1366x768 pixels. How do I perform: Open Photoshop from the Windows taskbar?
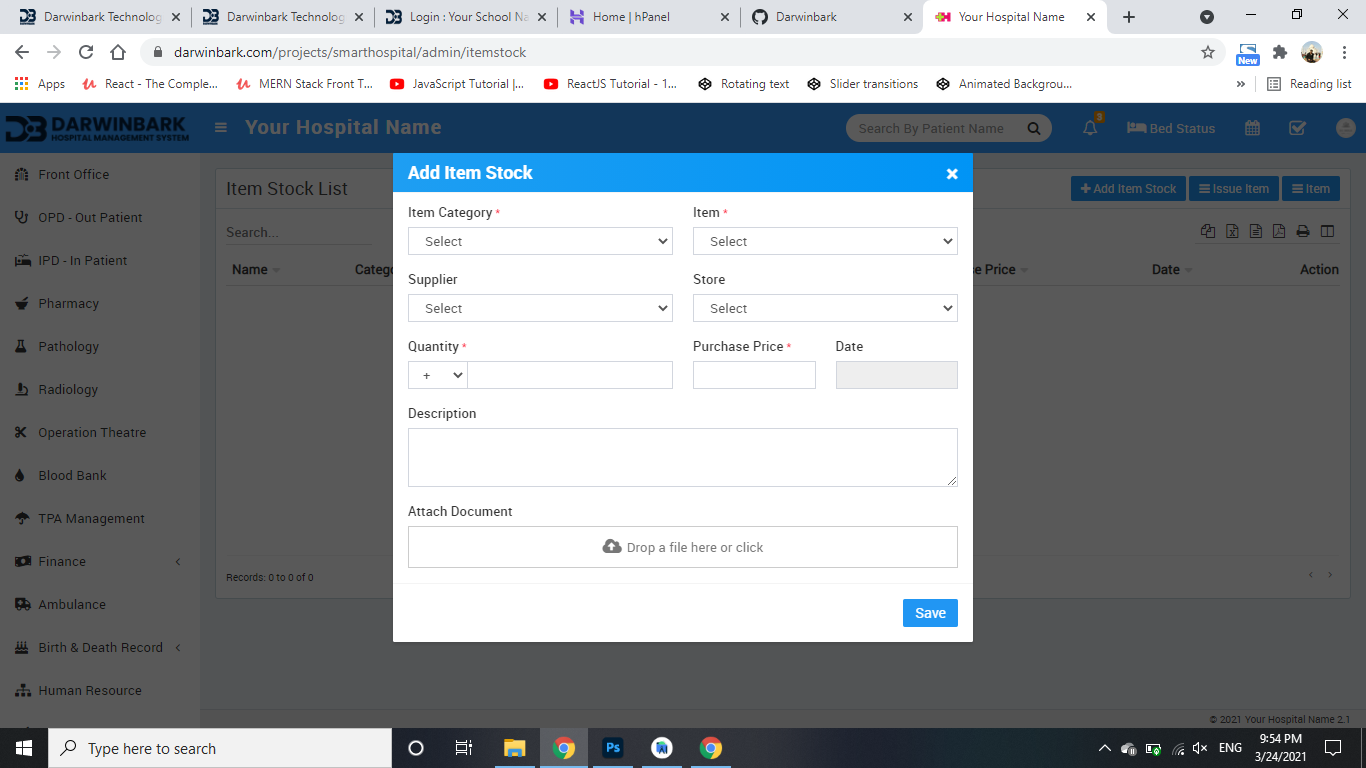613,748
